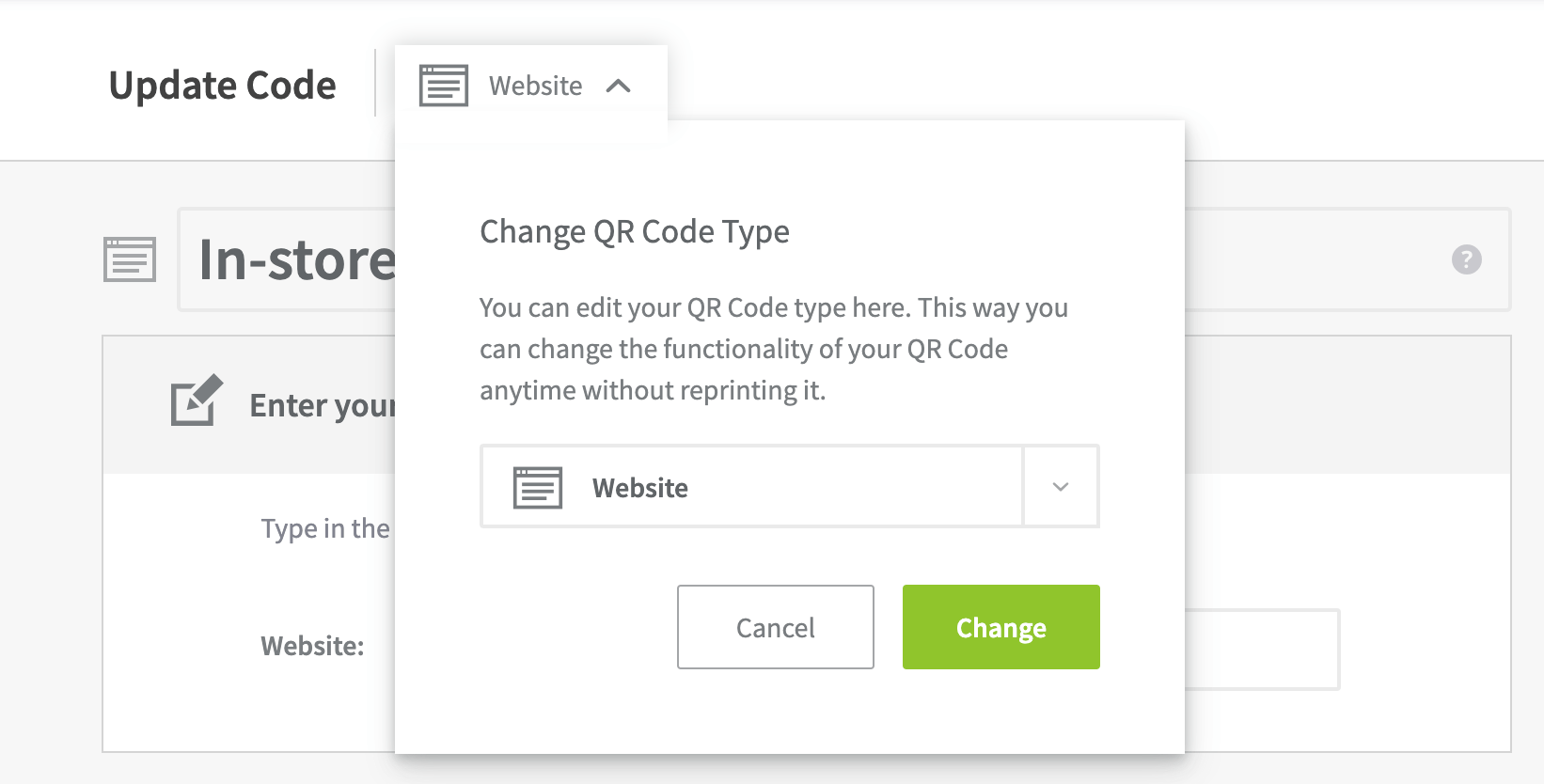Image resolution: width=1544 pixels, height=784 pixels.
Task: Open the type selector using the down chevron
Action: tap(1060, 486)
